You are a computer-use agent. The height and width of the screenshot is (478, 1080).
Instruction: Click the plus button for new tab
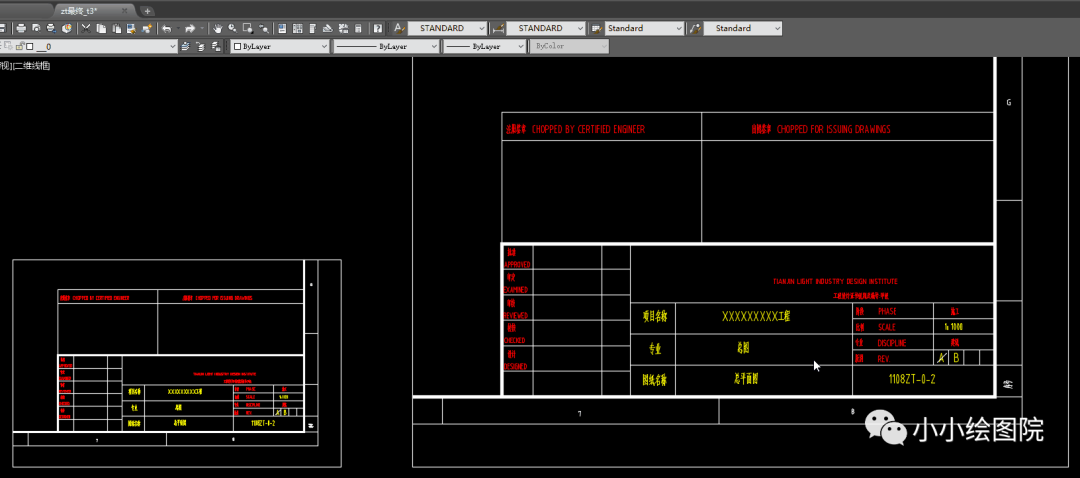coord(147,11)
